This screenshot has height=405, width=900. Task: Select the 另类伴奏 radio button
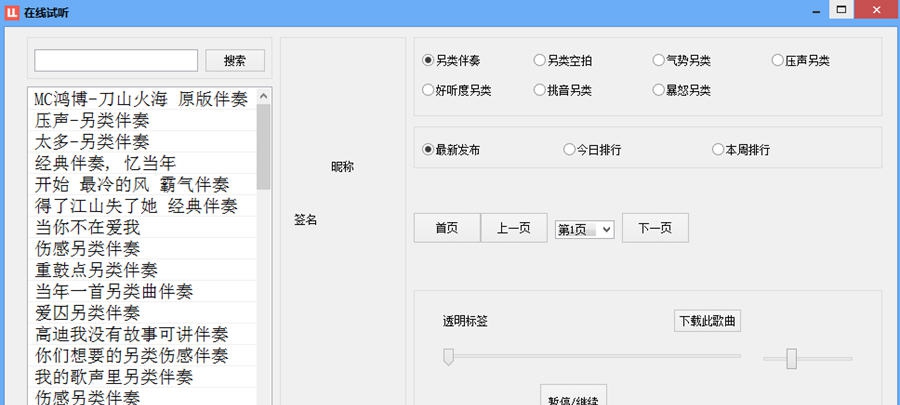coord(451,60)
